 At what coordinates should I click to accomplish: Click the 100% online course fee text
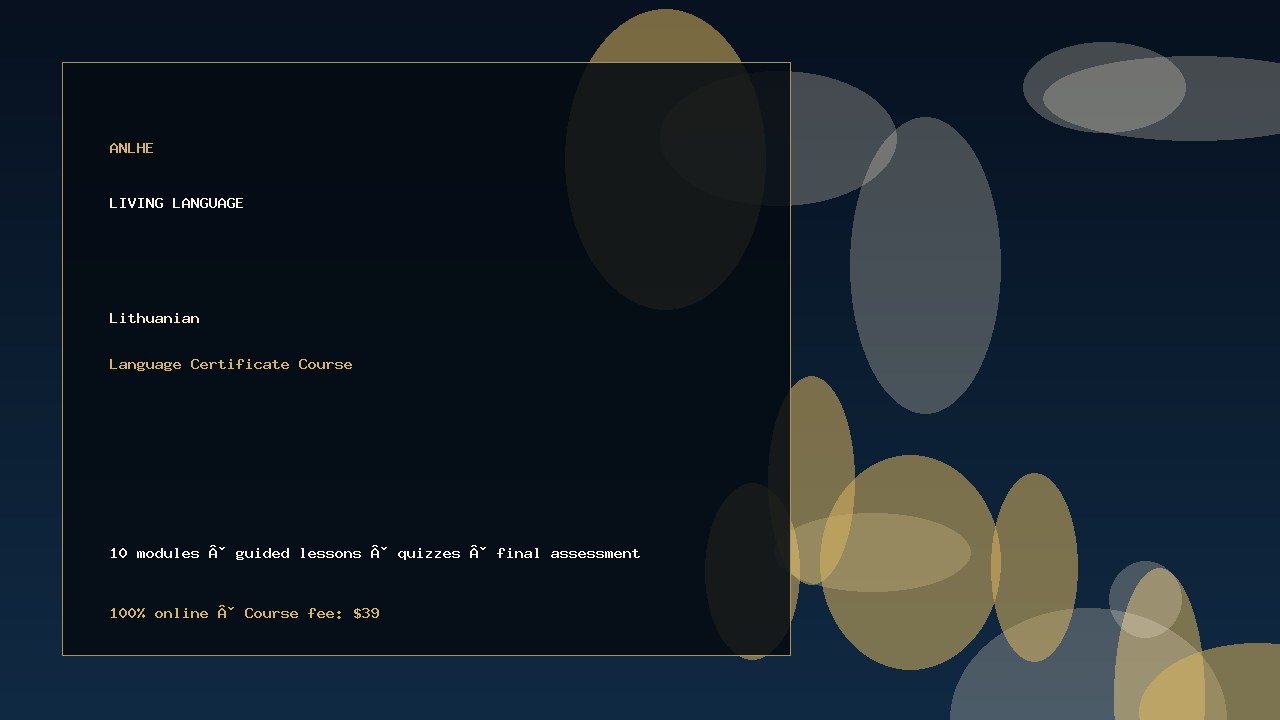point(244,613)
